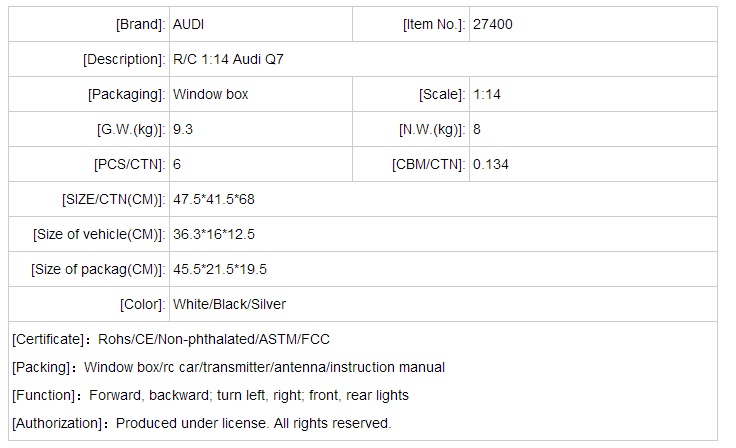
Task: Click the AUDI brand value
Action: (x=190, y=24)
